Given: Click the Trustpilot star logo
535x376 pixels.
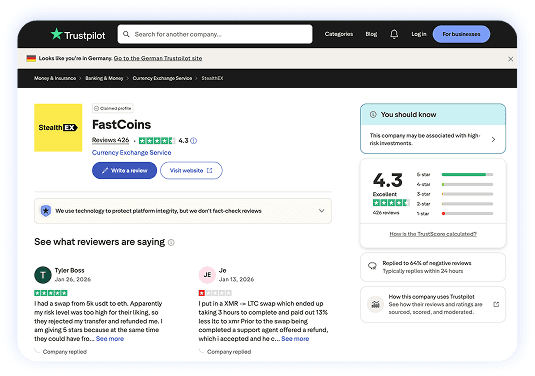Looking at the screenshot, I should click(57, 34).
